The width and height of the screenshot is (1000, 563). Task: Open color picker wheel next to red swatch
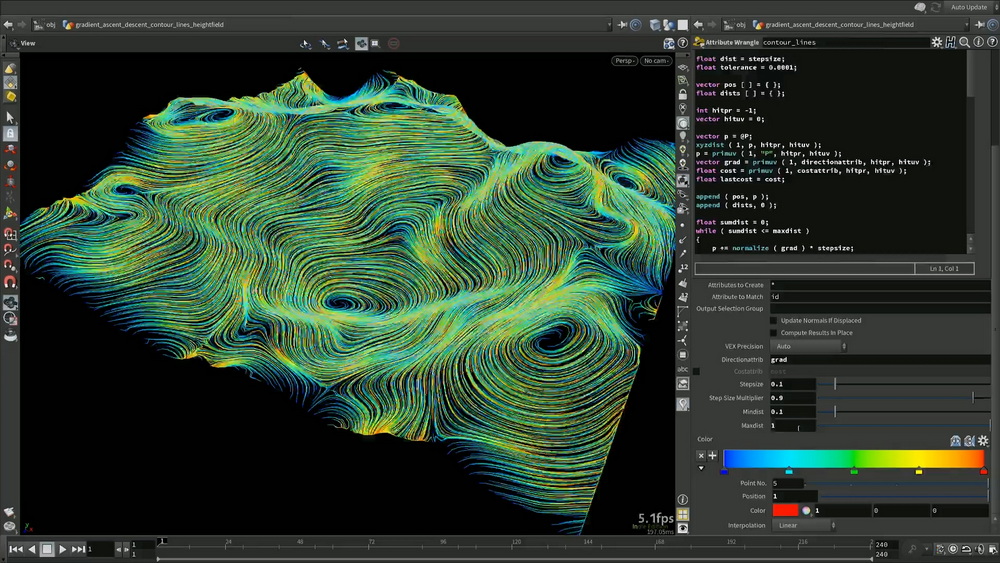click(x=806, y=510)
